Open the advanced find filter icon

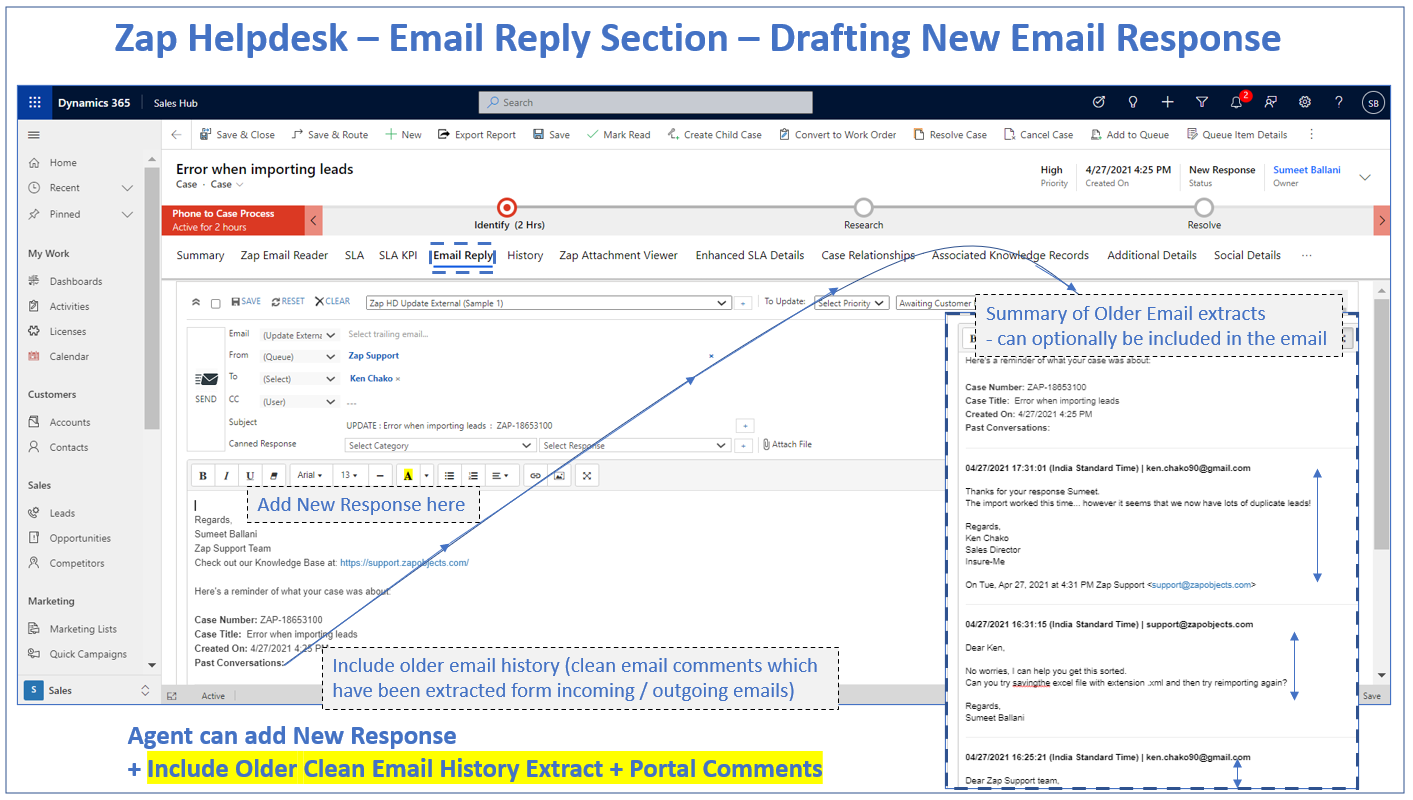click(x=1202, y=102)
